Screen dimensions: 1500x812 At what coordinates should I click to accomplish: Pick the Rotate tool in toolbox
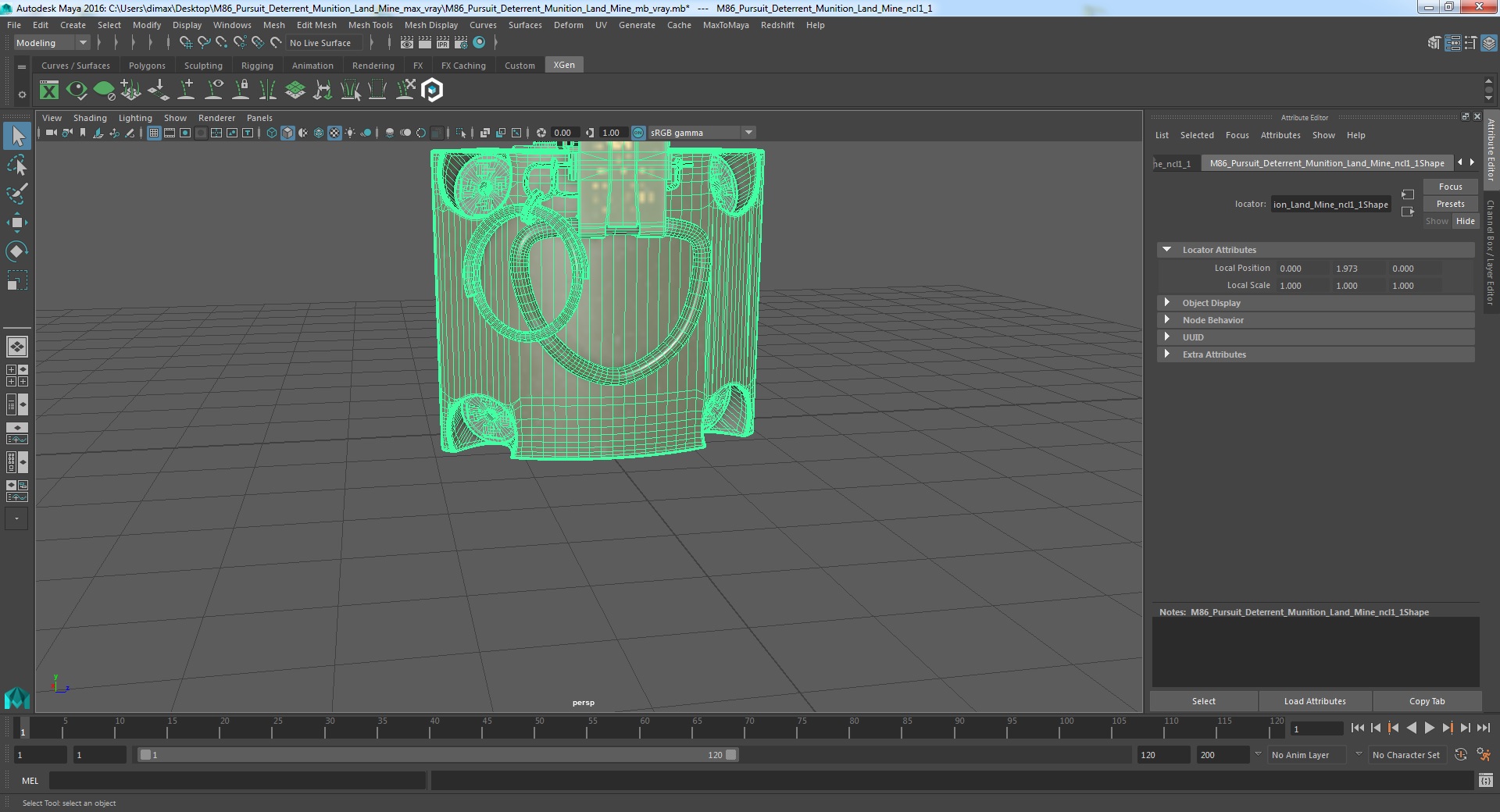point(16,251)
